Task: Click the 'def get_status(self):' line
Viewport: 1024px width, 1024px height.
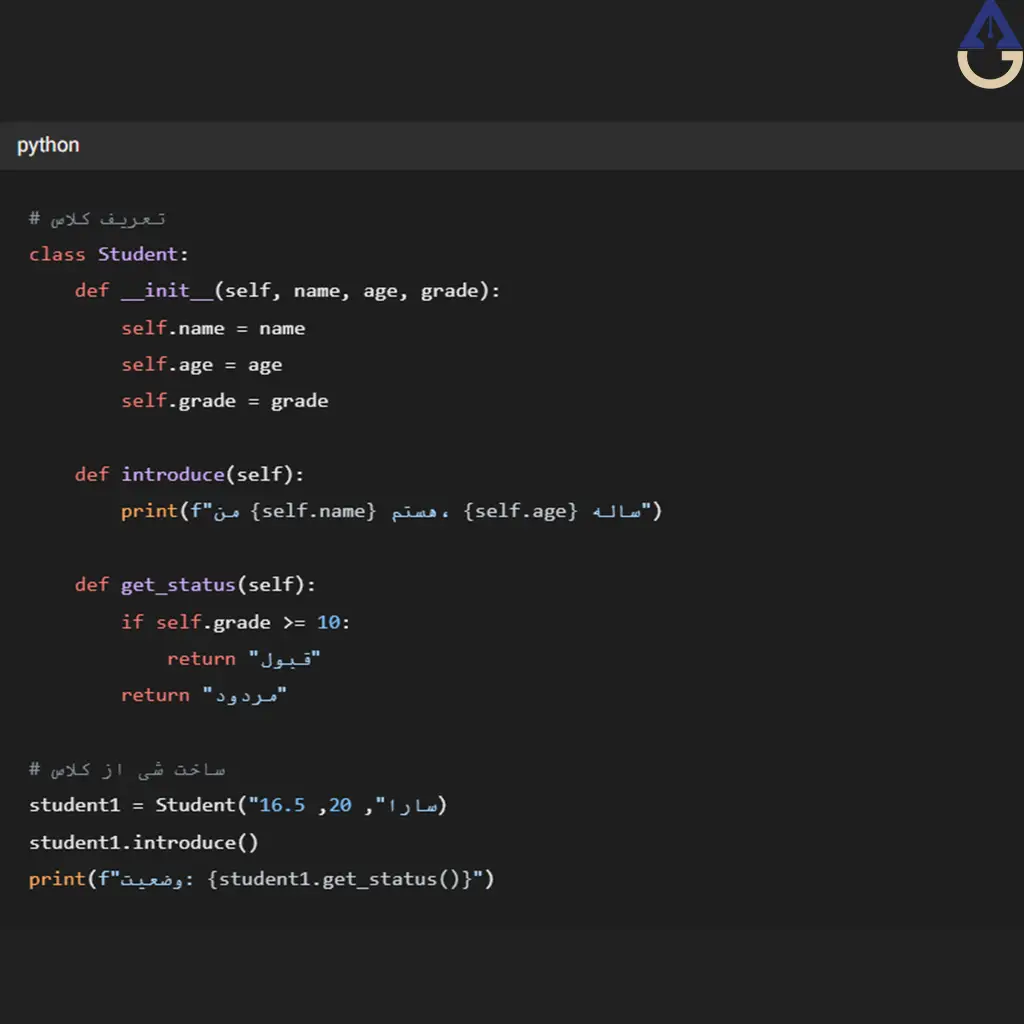Action: (x=195, y=584)
